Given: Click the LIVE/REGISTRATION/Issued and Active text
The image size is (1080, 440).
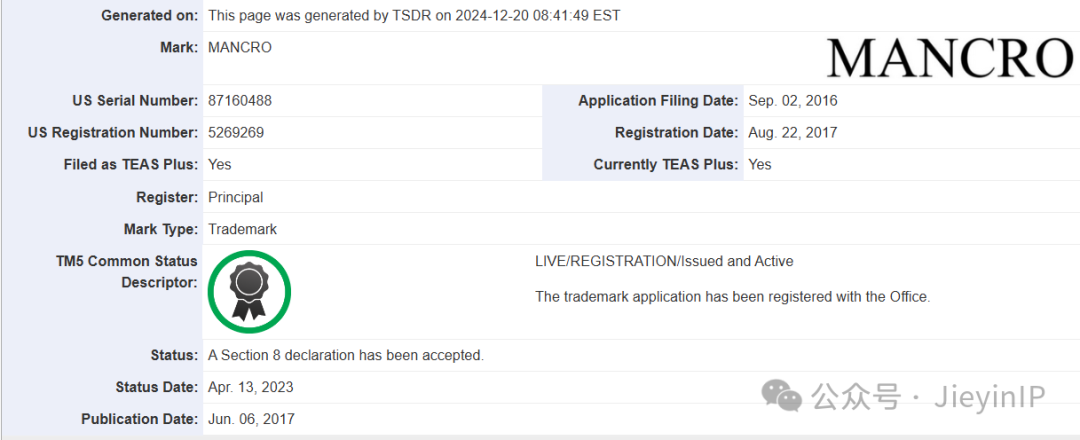Looking at the screenshot, I should pos(664,261).
